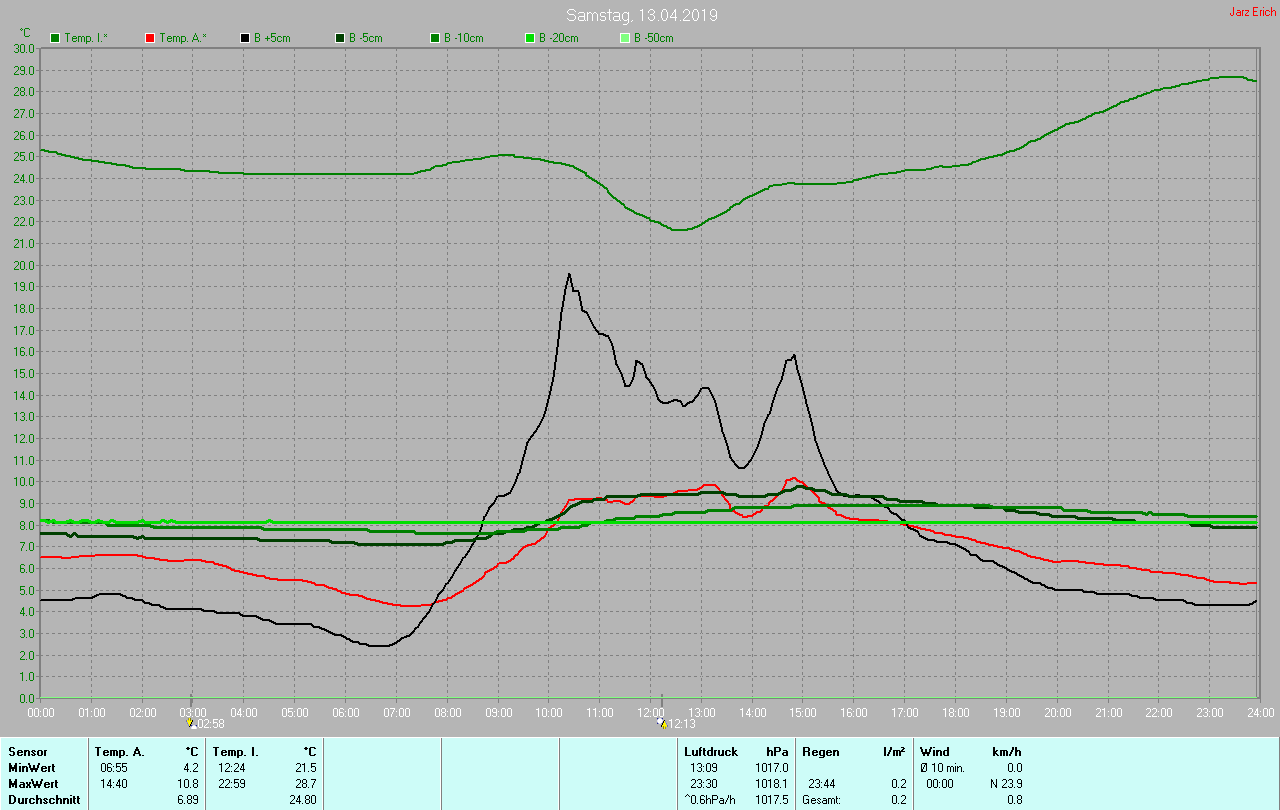Click the '30.0' value on the temperature axis

24,48
